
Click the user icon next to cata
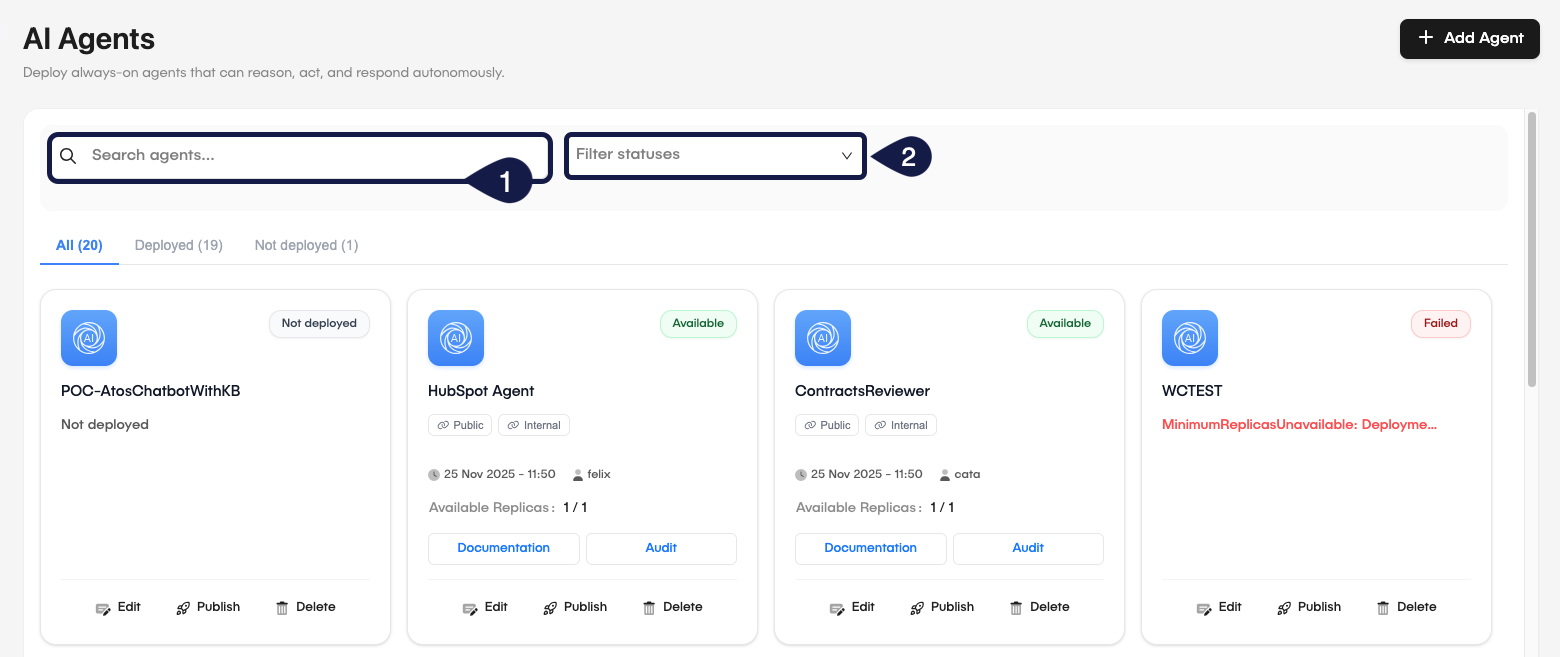click(x=943, y=473)
